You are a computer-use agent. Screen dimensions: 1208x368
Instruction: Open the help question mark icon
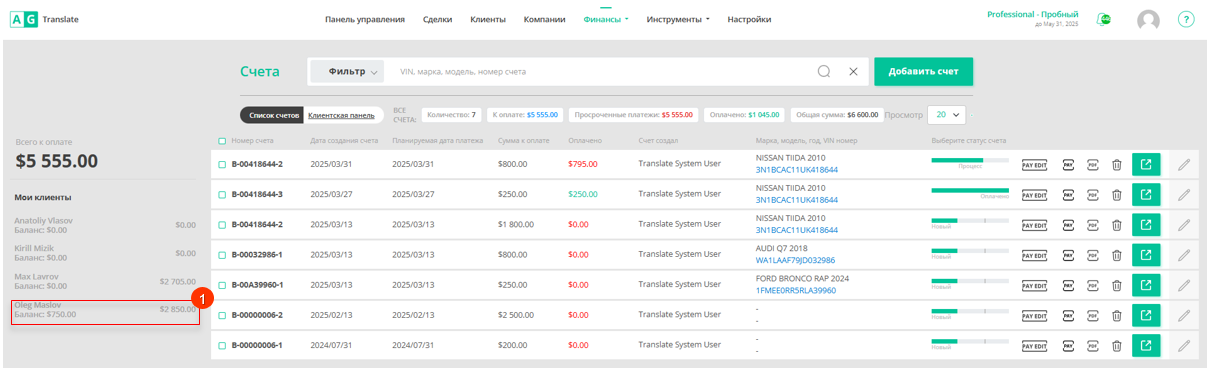tap(1186, 19)
